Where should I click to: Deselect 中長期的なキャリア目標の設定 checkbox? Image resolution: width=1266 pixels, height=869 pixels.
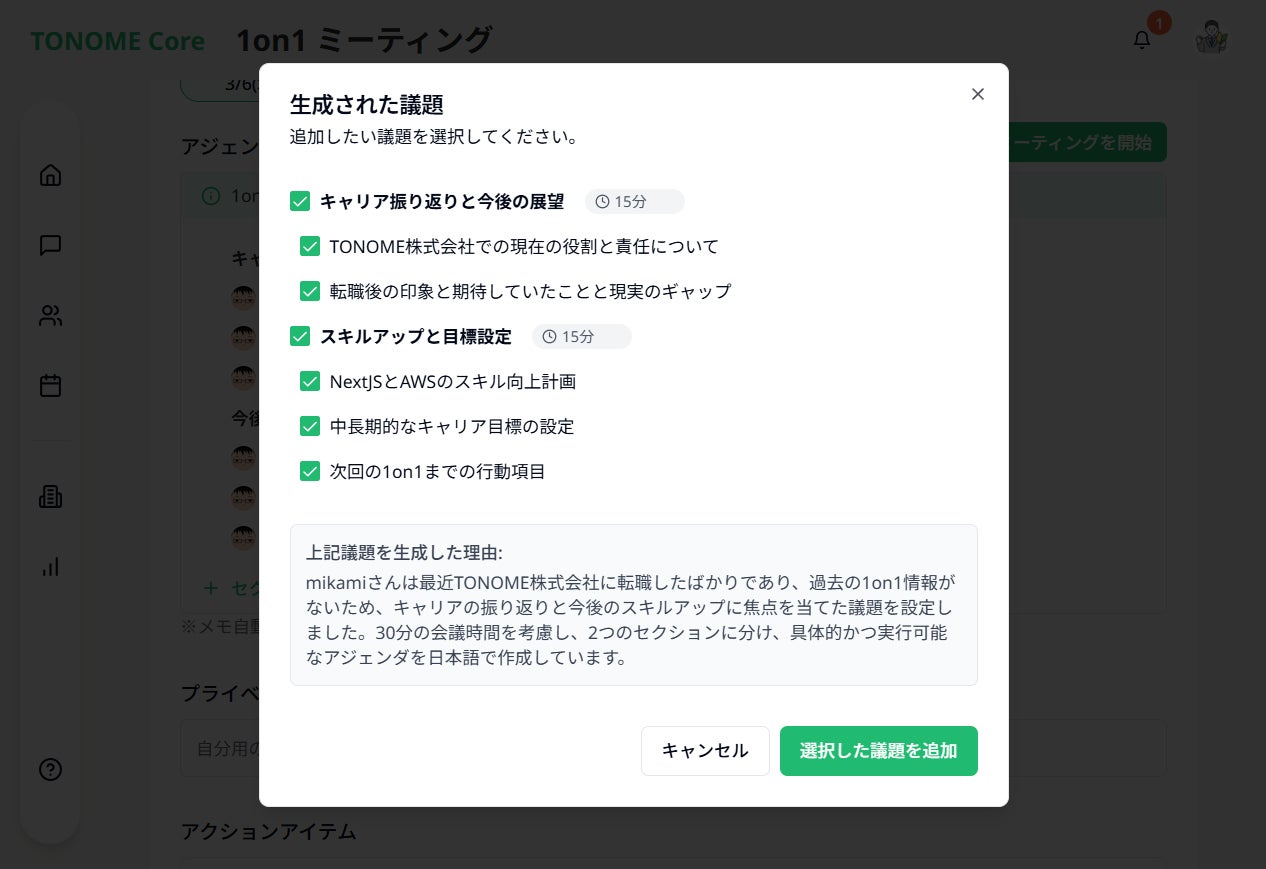tap(310, 426)
